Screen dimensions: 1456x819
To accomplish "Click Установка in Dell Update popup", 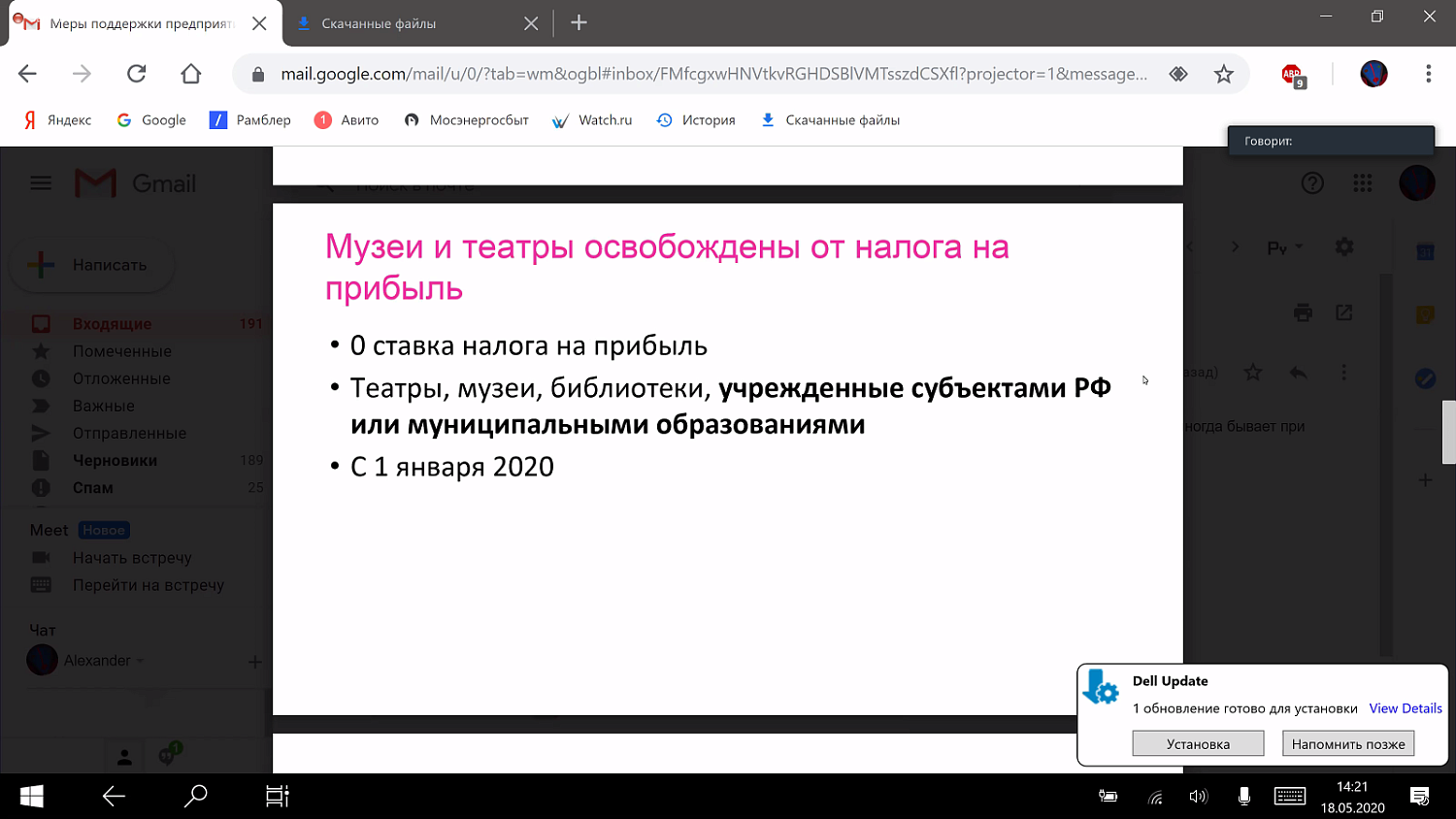I will click(x=1198, y=743).
